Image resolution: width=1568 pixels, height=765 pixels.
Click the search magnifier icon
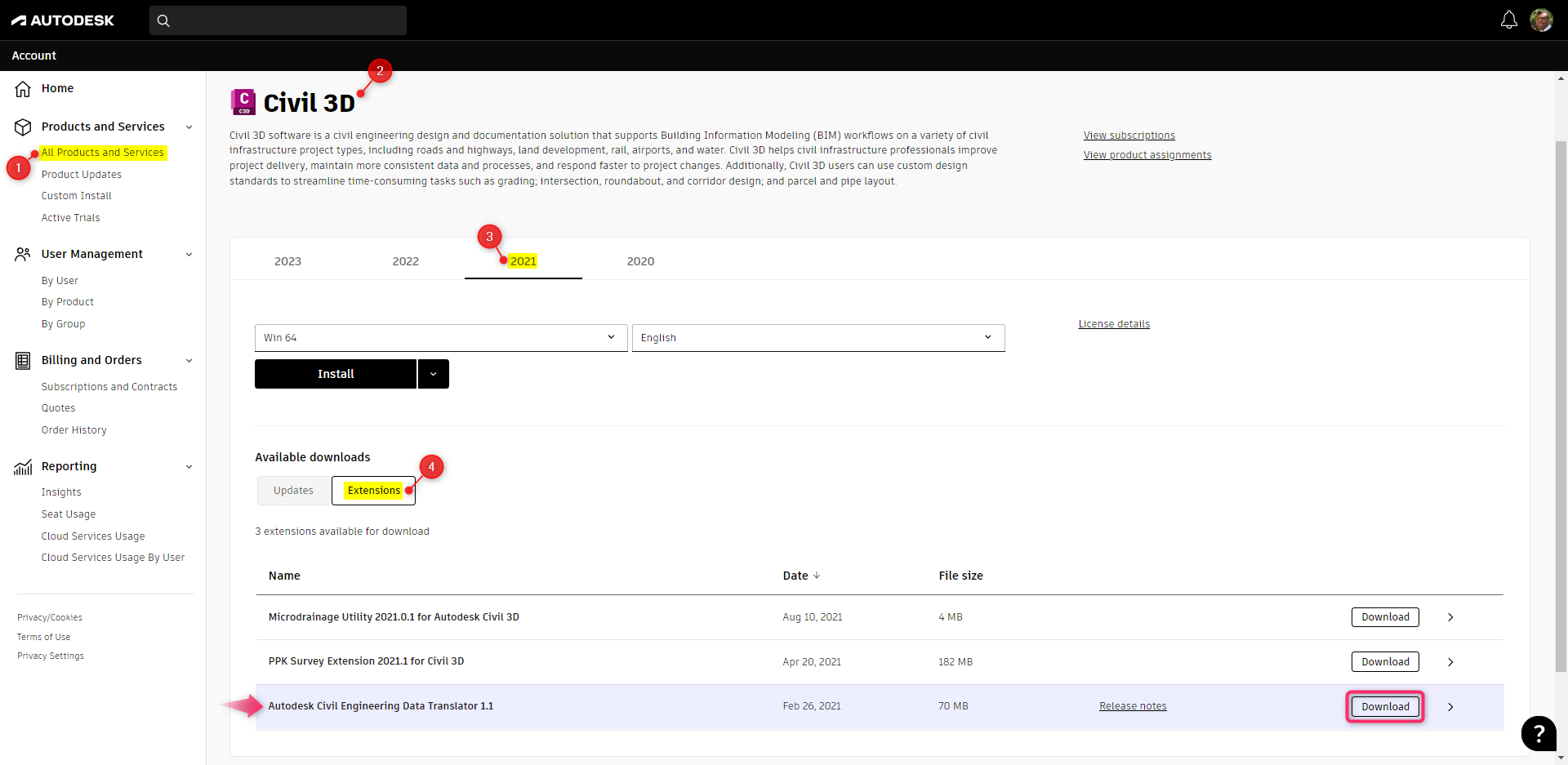coord(163,20)
